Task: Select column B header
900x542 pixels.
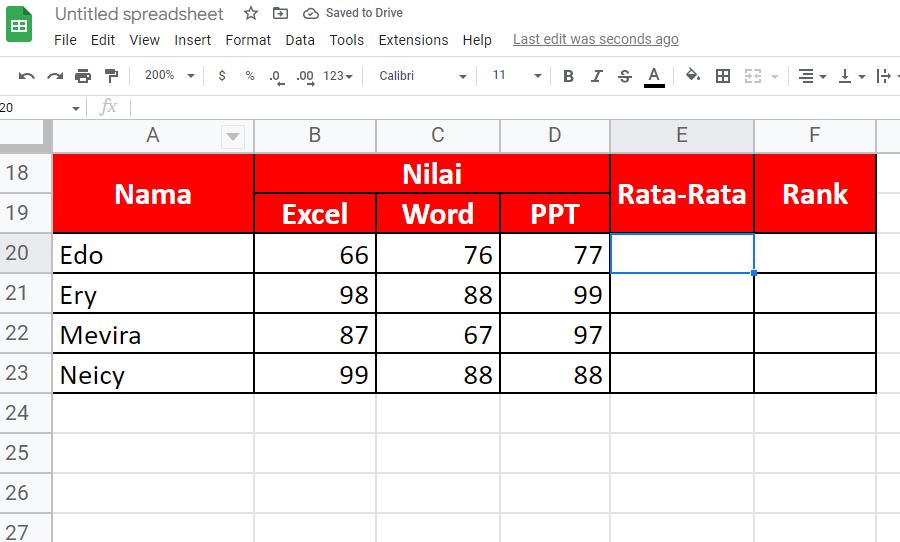Action: pos(315,136)
